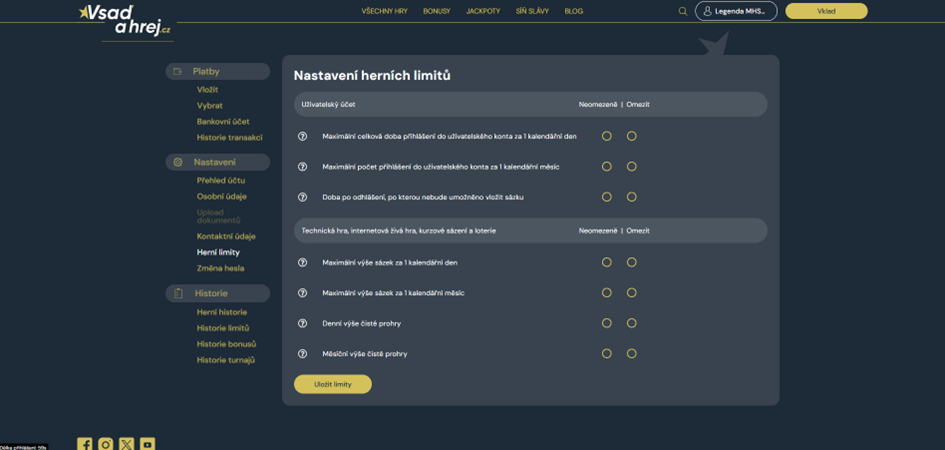The height and width of the screenshot is (450, 945).
Task: Select Neomezeně for daily login time
Action: coord(607,136)
